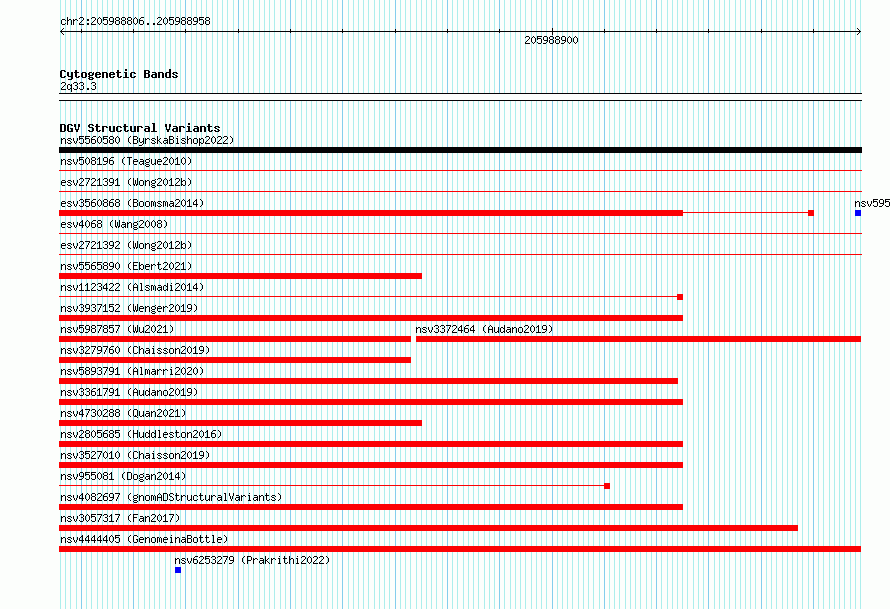Viewport: 890px width, 609px height.
Task: Open esv2721391 (Wong2012b) variant label
Action: click(126, 182)
